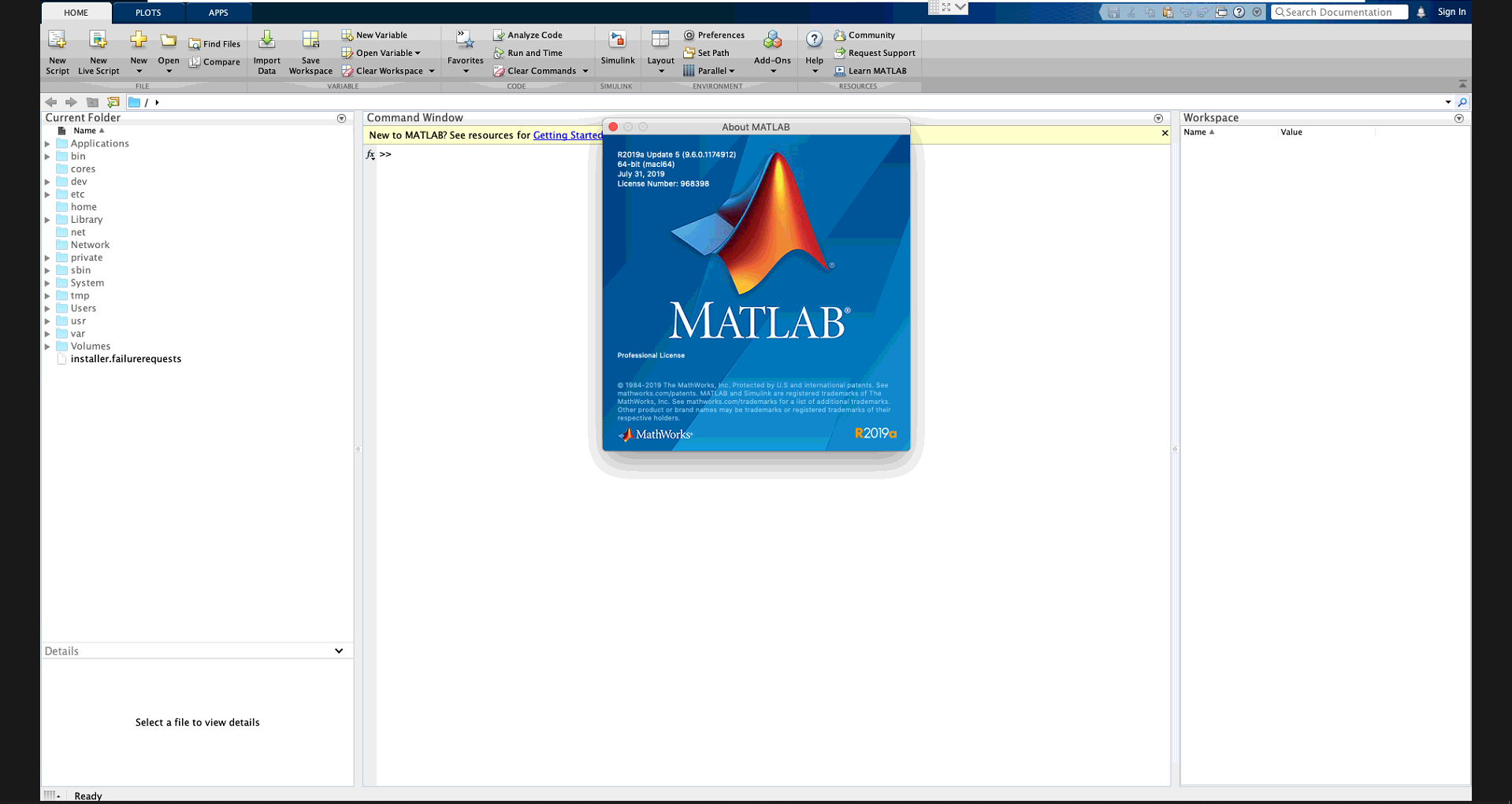This screenshot has height=804, width=1512.
Task: Click the Back navigation arrow
Action: tap(51, 102)
